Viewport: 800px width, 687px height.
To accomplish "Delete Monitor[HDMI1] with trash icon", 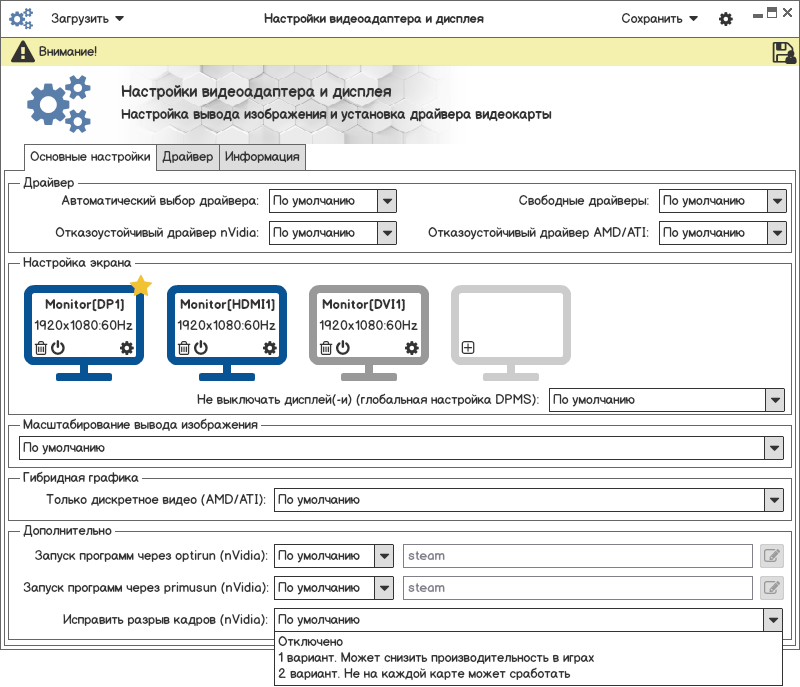I will pos(184,348).
